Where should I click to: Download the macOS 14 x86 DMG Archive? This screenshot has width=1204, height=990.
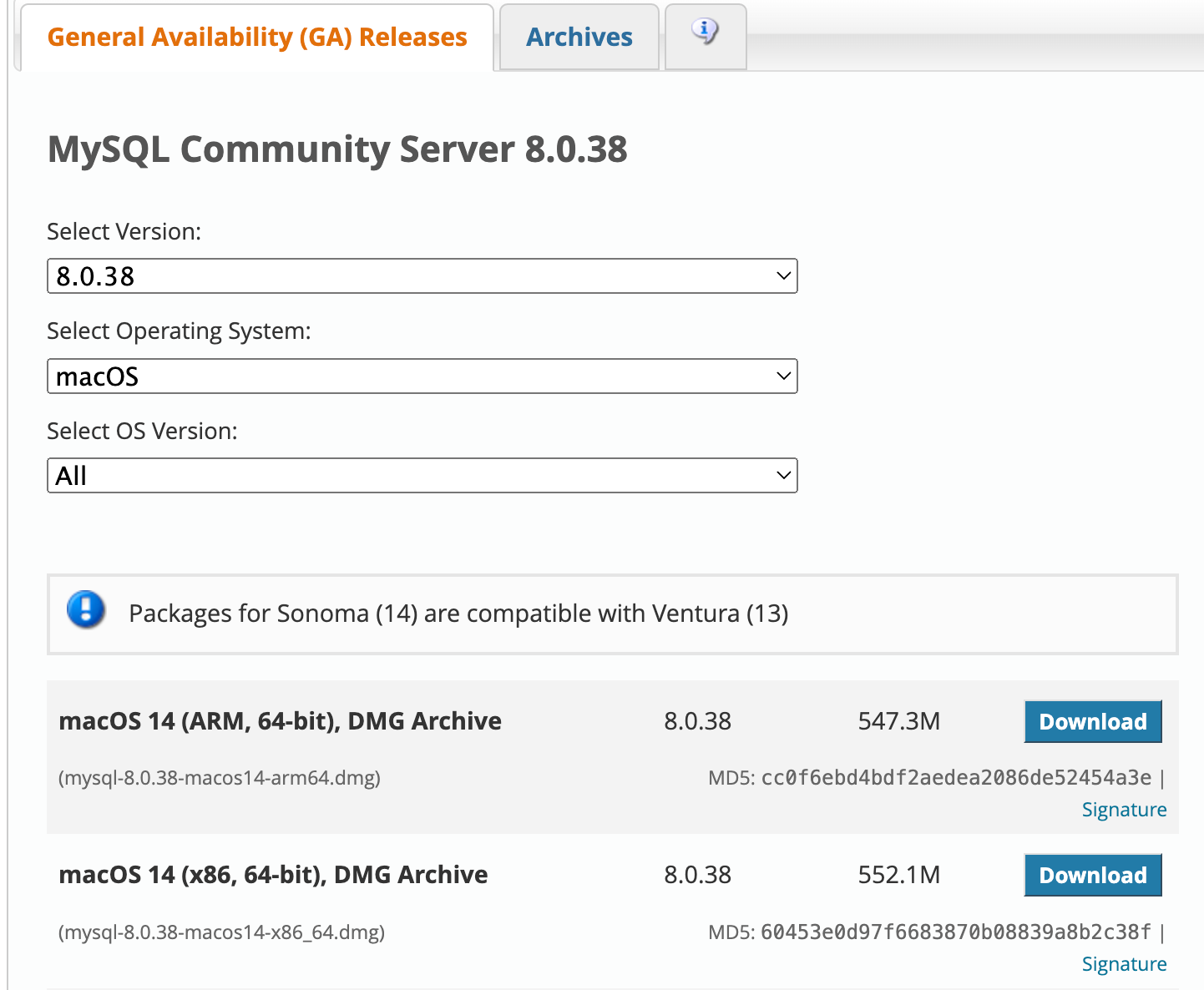[x=1093, y=876]
